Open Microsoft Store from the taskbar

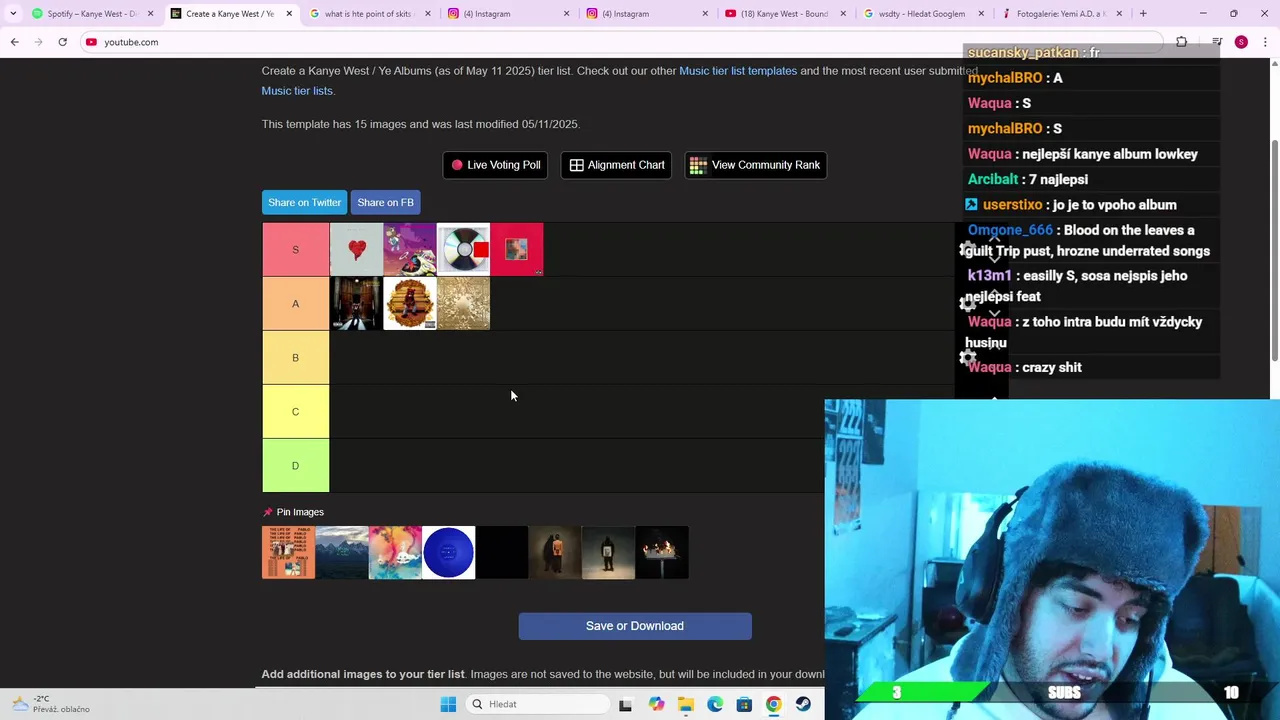pos(744,704)
